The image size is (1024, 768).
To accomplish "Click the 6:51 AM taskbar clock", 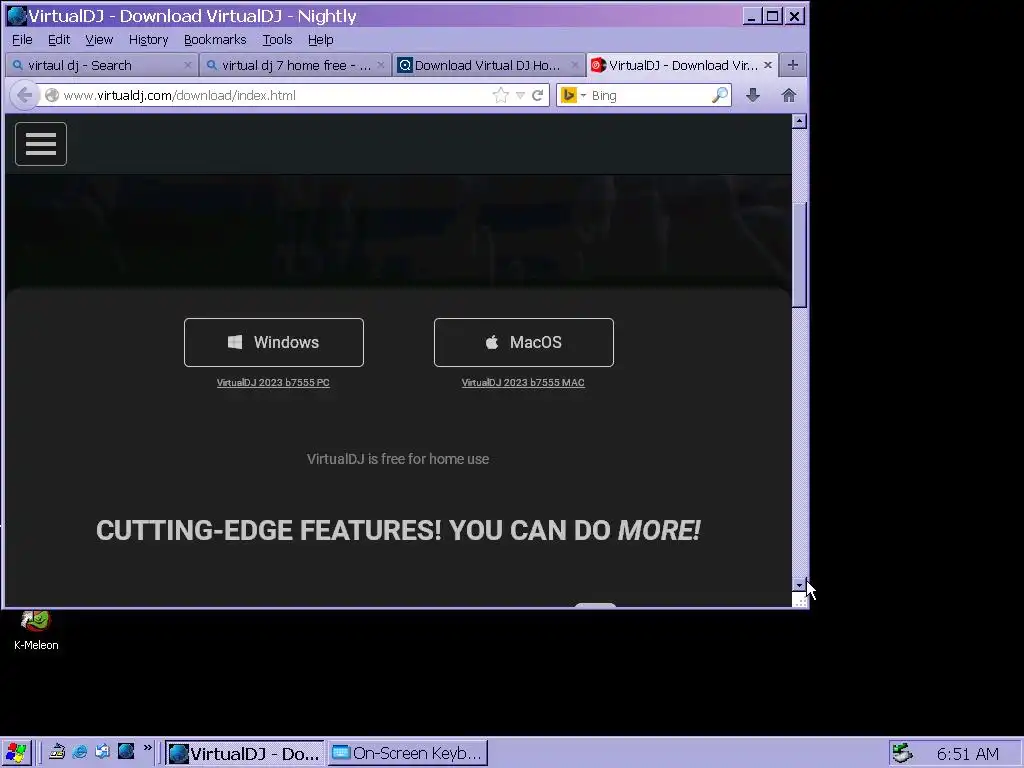I will click(967, 754).
